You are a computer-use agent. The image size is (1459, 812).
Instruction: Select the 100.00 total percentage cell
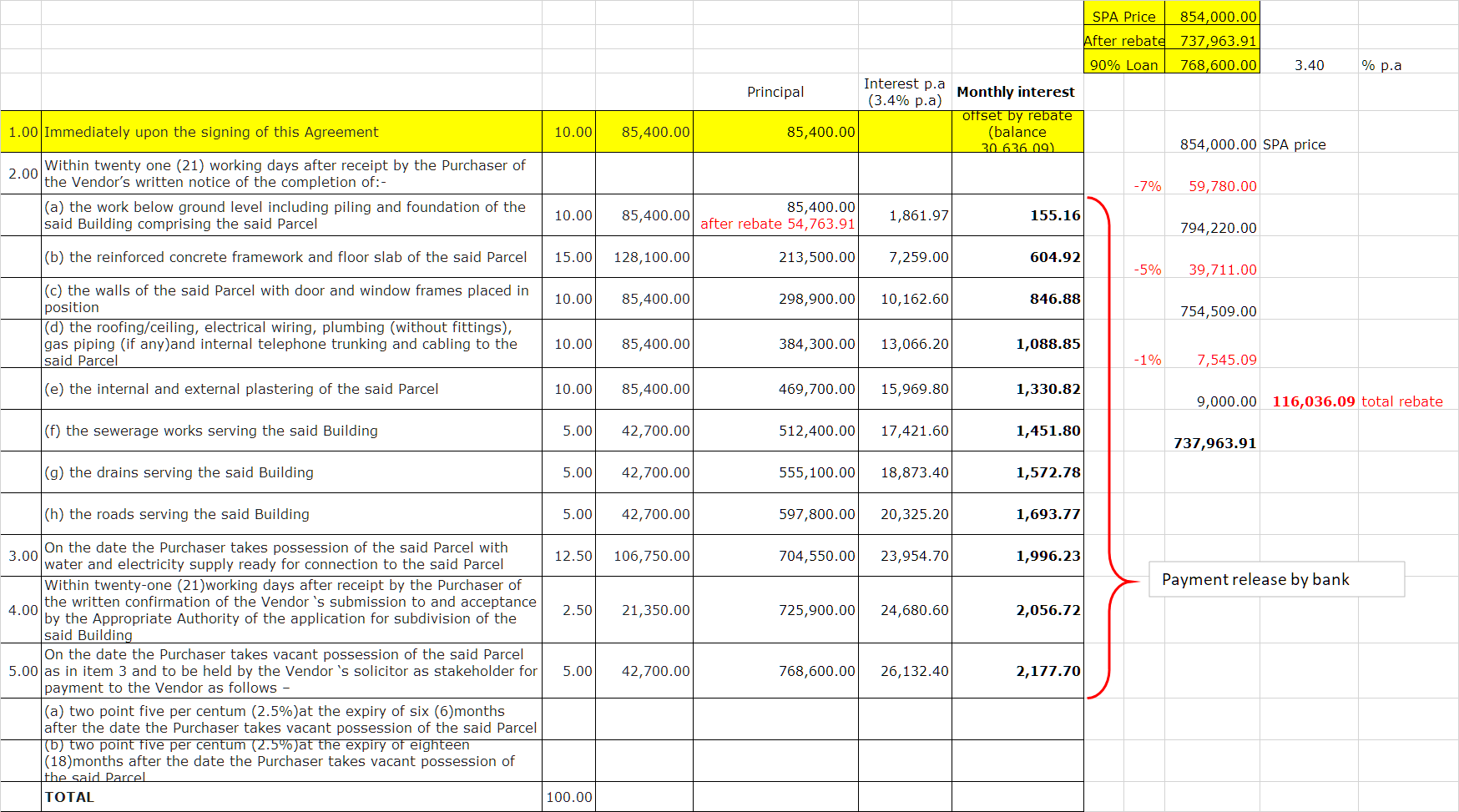click(x=569, y=797)
